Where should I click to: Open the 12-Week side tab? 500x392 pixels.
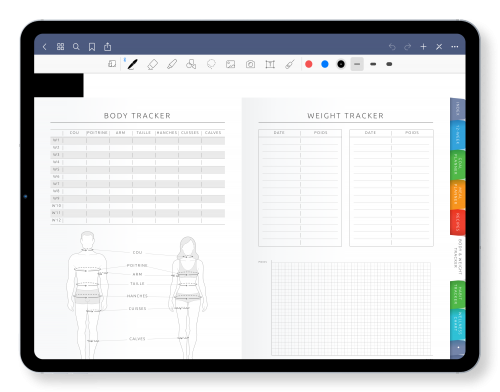pos(457,135)
